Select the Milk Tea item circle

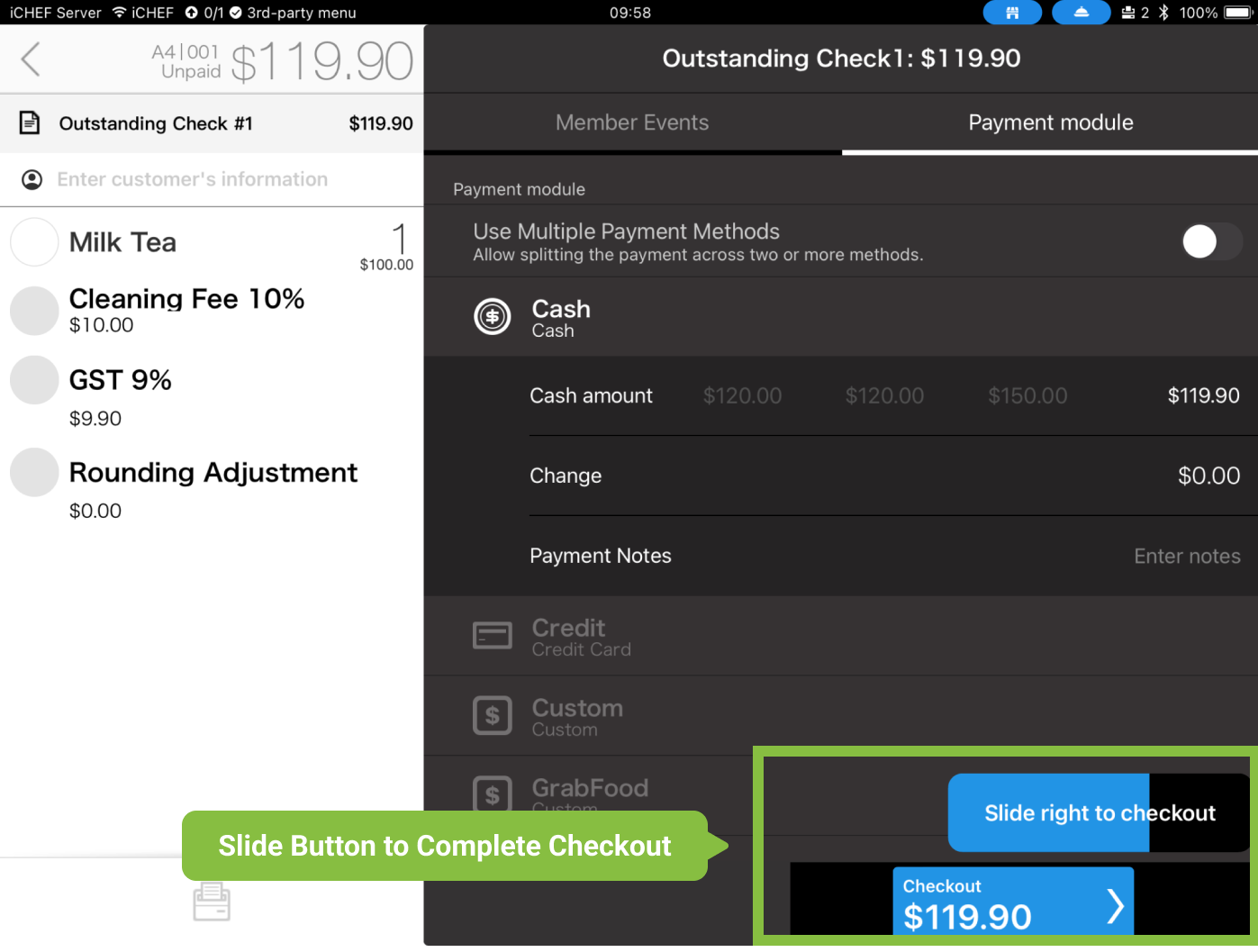point(34,242)
